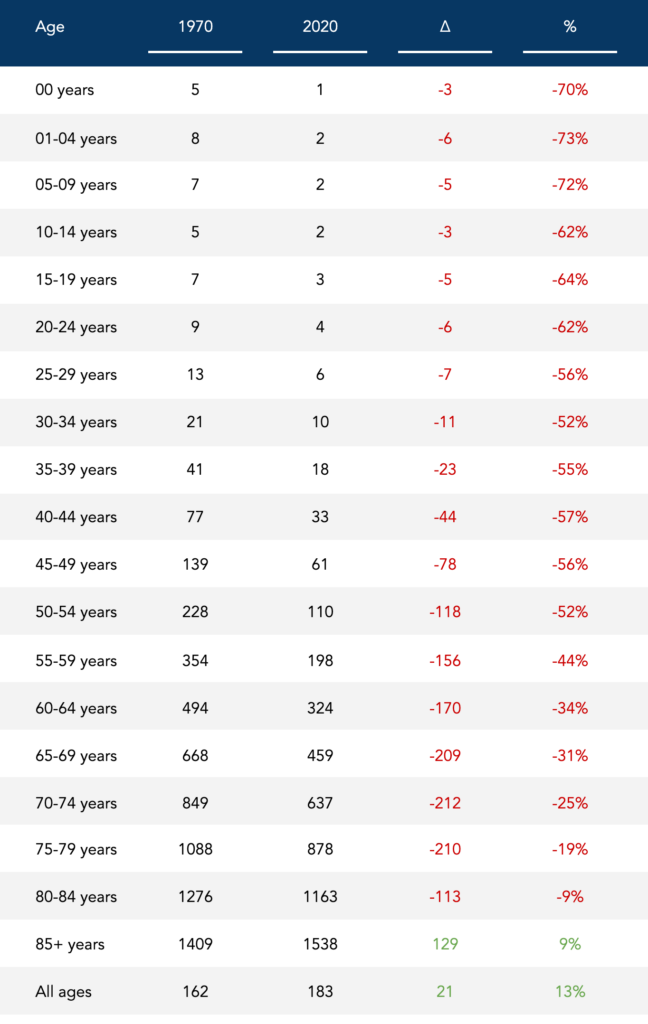Click the Age column header
The width and height of the screenshot is (648, 1024).
pos(49,27)
